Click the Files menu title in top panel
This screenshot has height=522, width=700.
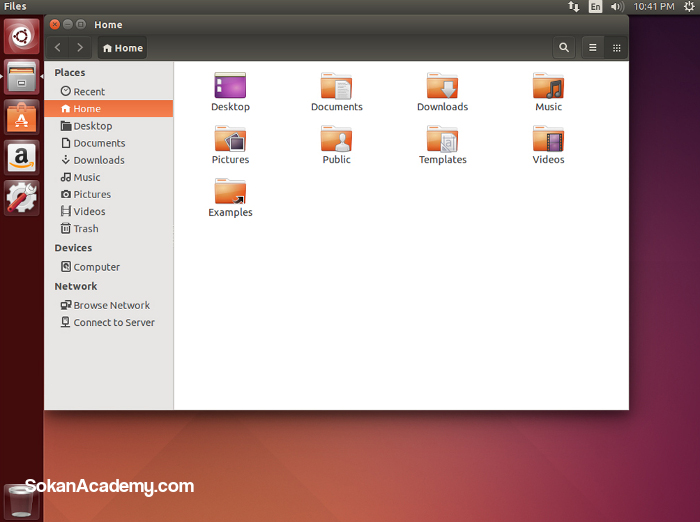coord(15,6)
